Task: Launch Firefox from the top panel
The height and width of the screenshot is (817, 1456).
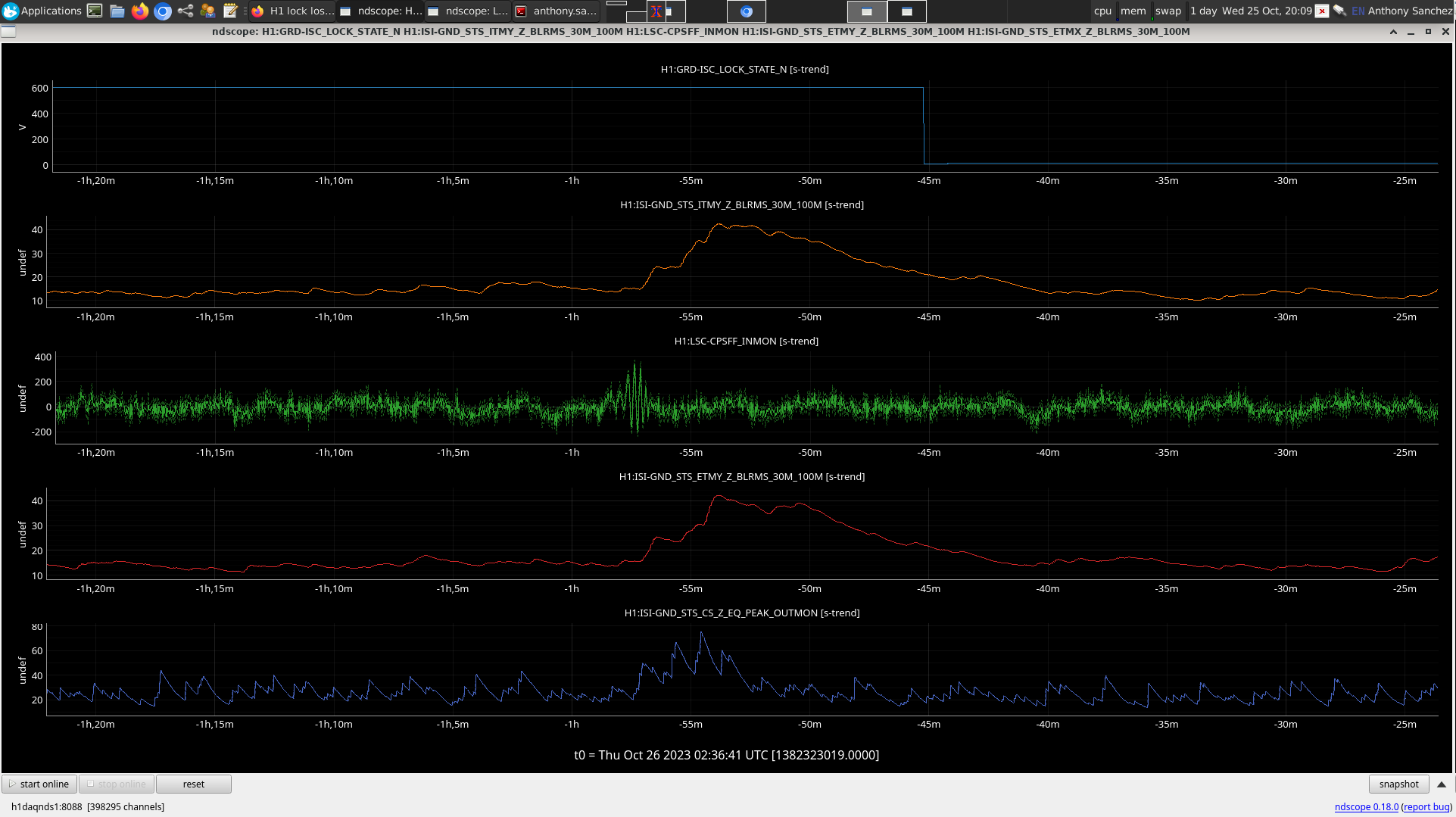Action: click(x=140, y=11)
